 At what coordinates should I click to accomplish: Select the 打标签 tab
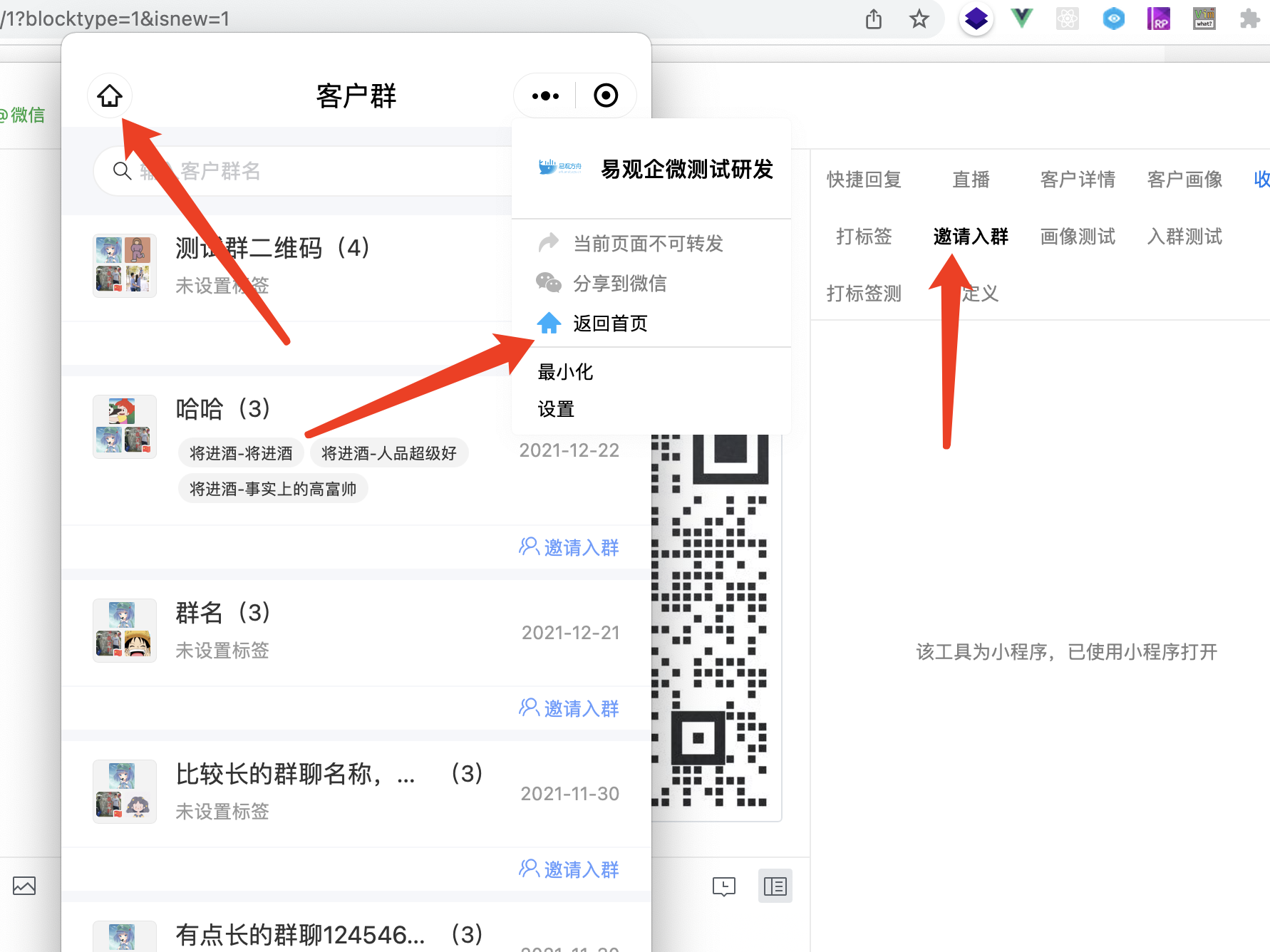click(864, 237)
